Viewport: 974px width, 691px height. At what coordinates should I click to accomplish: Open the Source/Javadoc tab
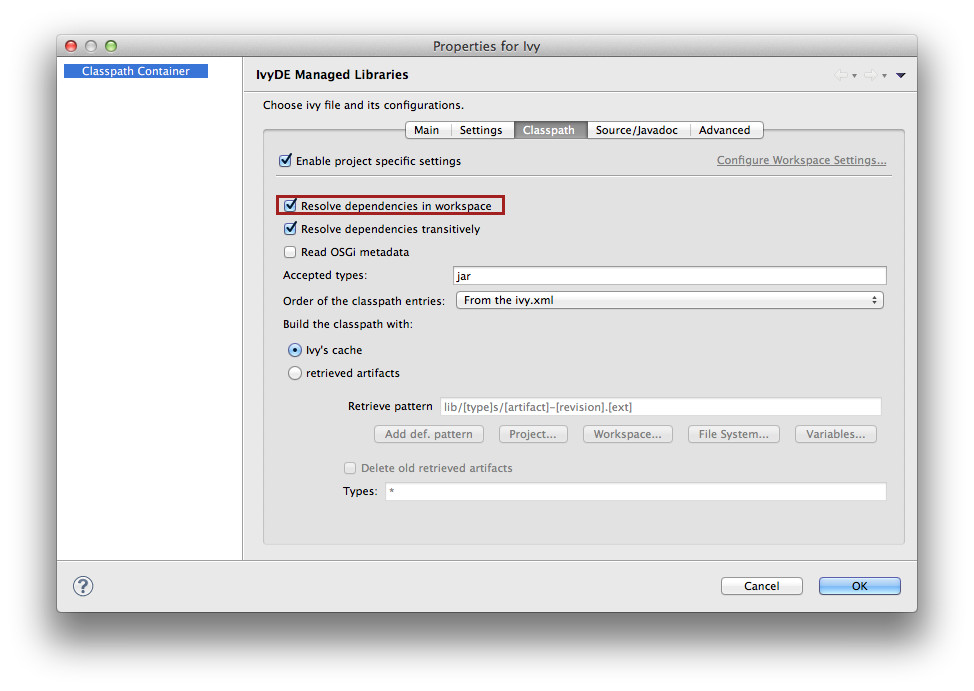(x=636, y=130)
